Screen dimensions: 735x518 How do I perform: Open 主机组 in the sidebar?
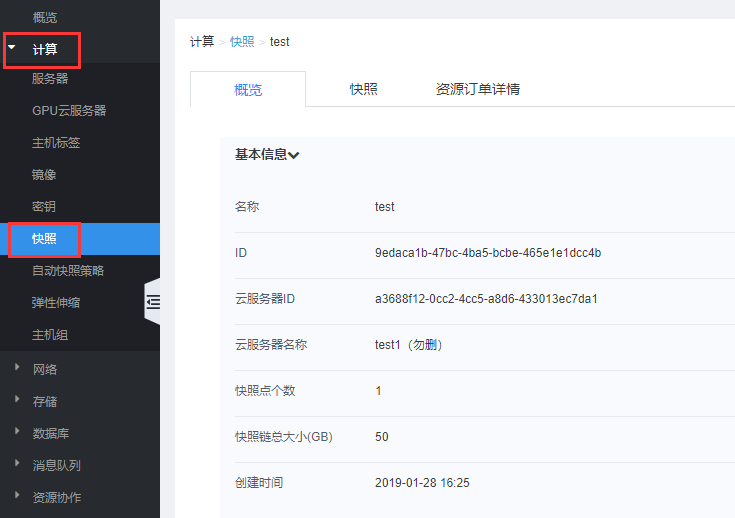[50, 335]
